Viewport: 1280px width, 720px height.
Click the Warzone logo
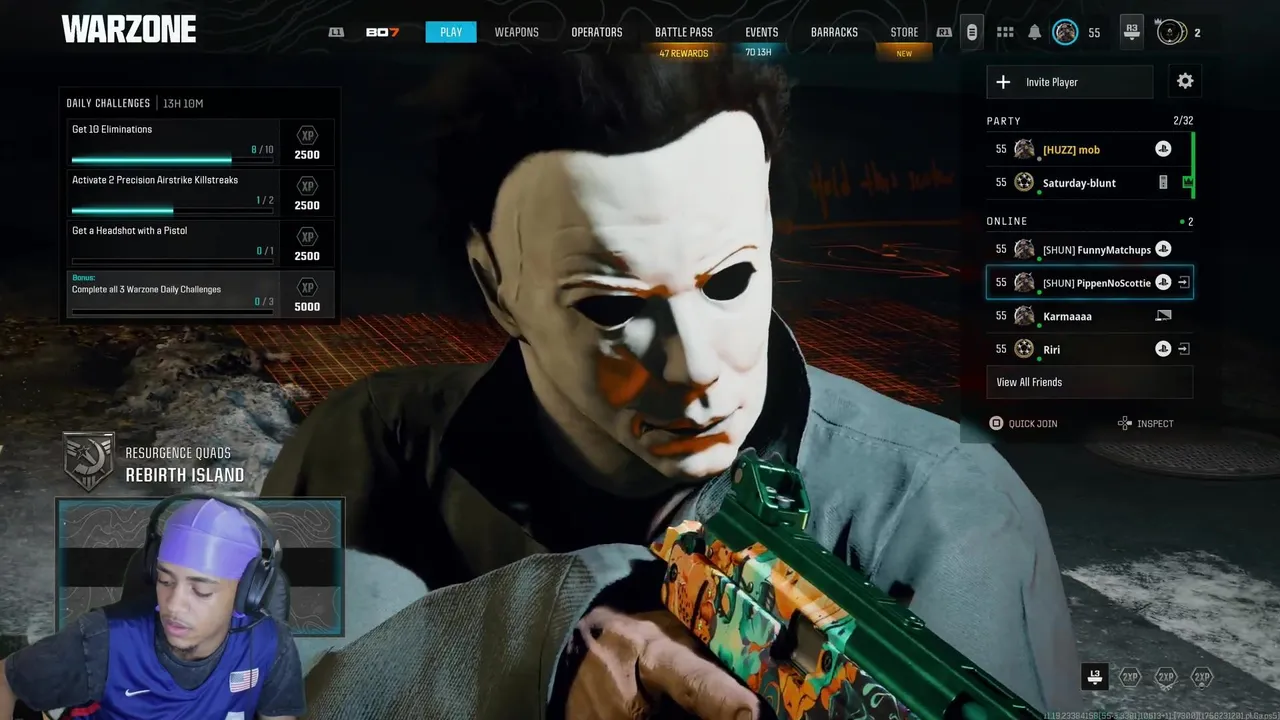click(x=129, y=30)
